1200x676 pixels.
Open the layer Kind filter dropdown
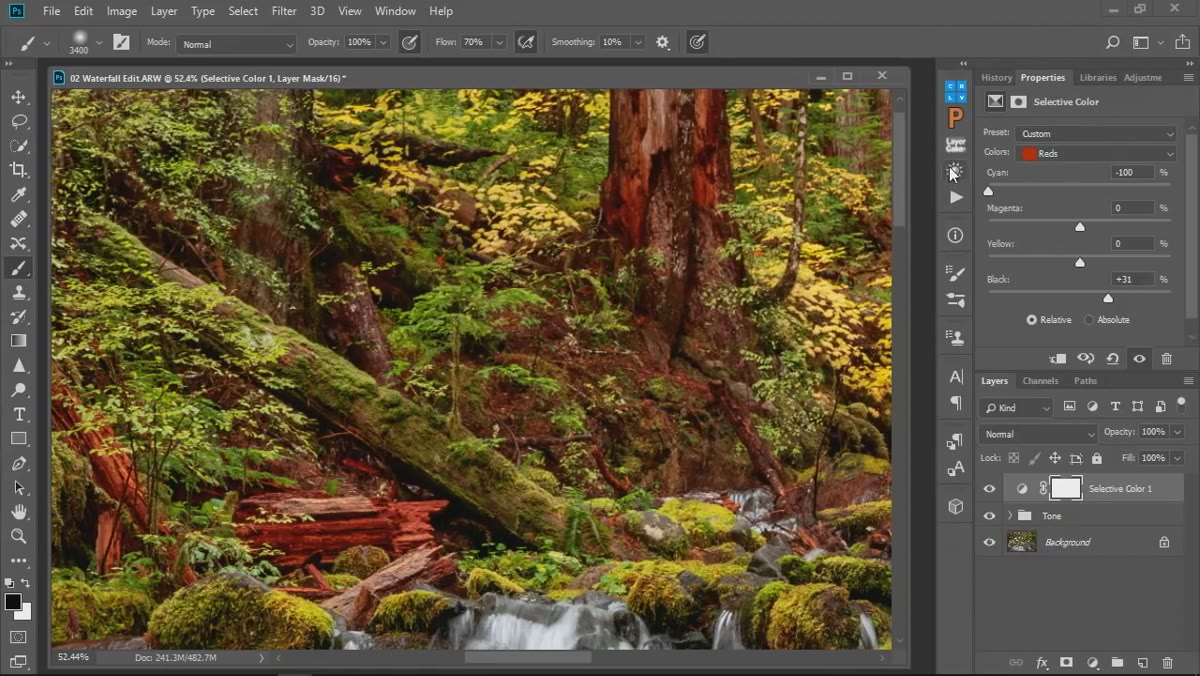[1017, 408]
